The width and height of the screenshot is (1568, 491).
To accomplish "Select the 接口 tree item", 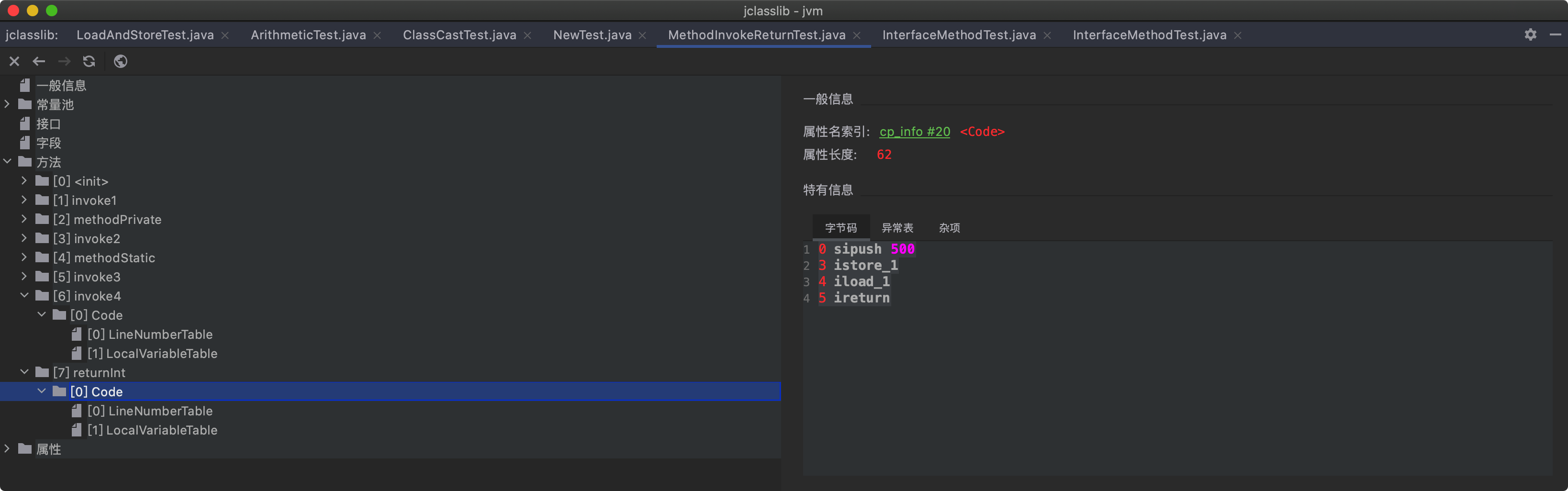I will pos(48,124).
